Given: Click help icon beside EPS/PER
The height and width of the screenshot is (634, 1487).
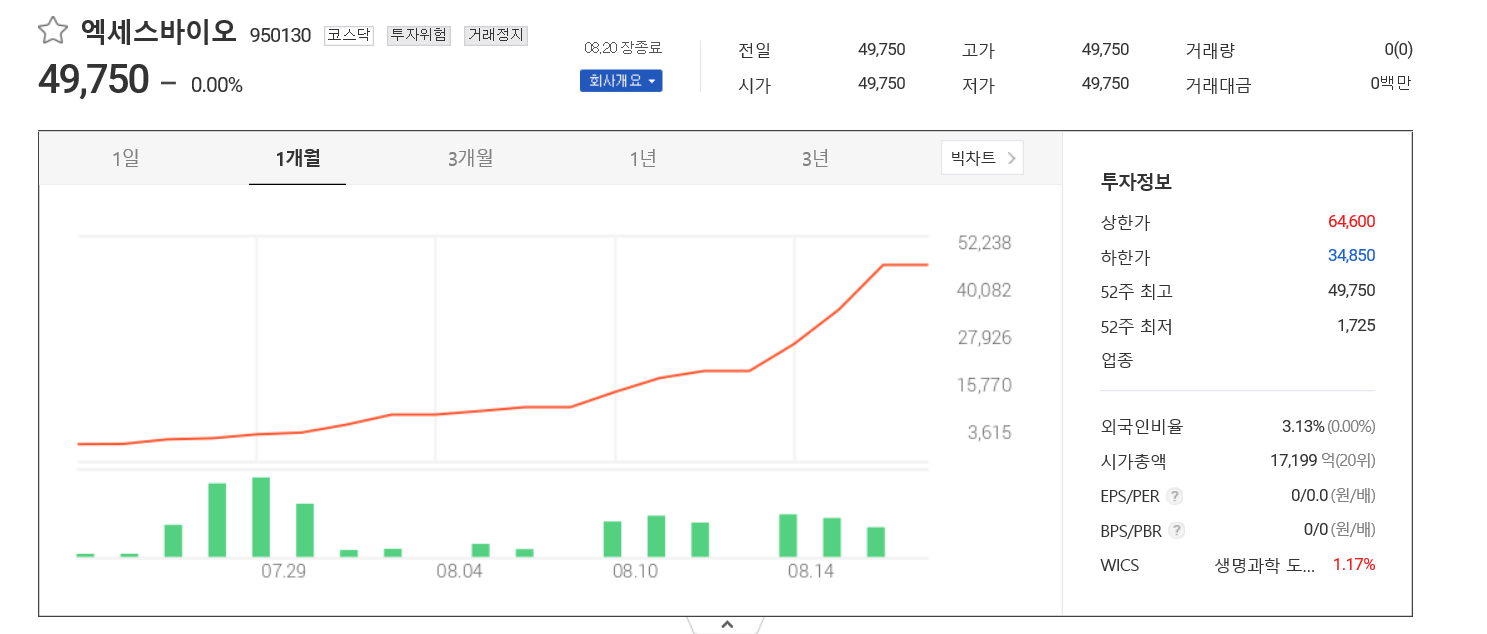Looking at the screenshot, I should pyautogui.click(x=1175, y=496).
